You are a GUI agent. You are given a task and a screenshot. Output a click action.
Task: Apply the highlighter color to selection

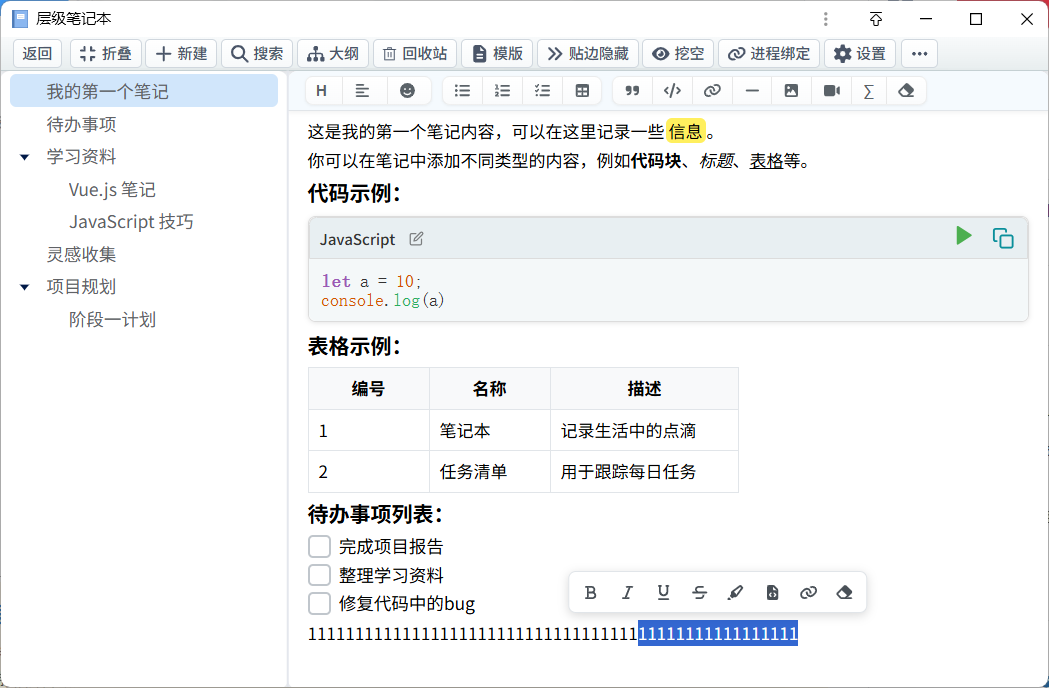tap(736, 593)
